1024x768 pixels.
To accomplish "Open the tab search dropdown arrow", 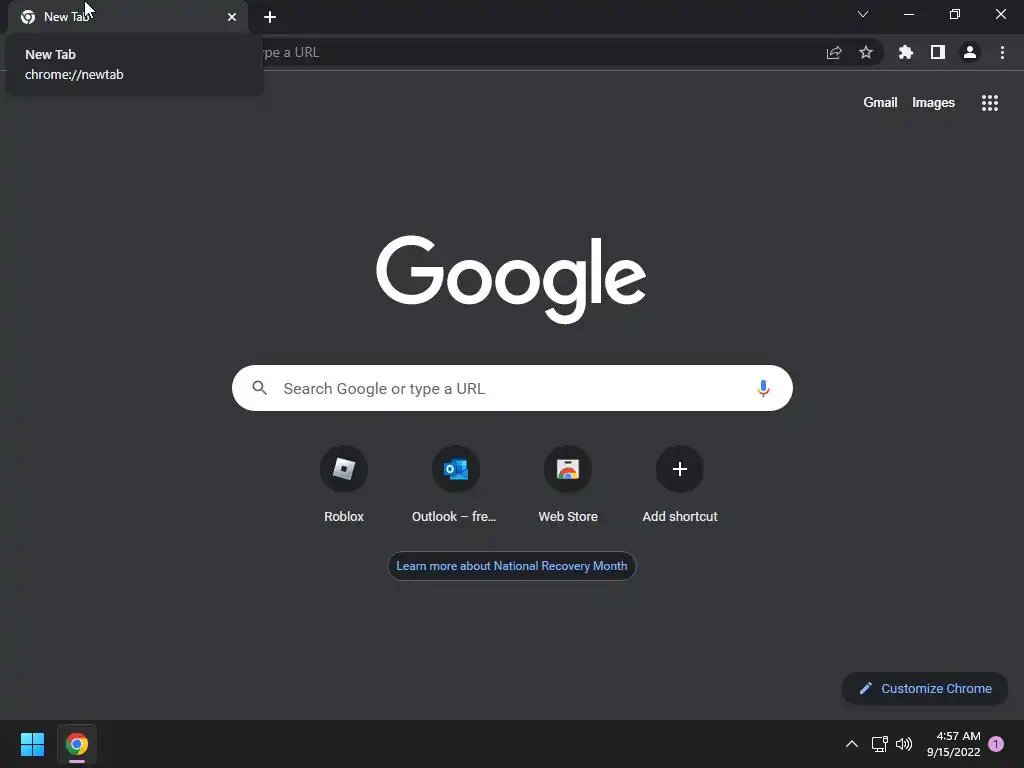I will (x=863, y=14).
